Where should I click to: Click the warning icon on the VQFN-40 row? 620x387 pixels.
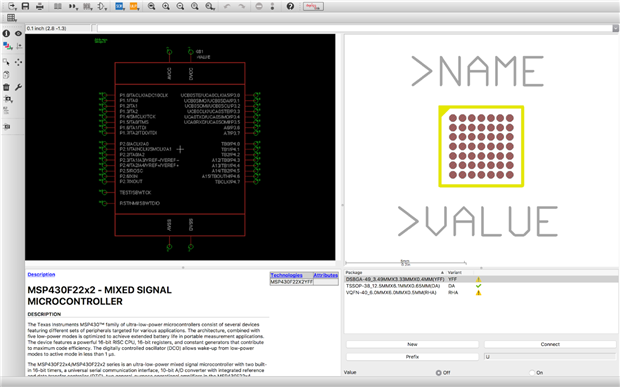click(x=478, y=293)
